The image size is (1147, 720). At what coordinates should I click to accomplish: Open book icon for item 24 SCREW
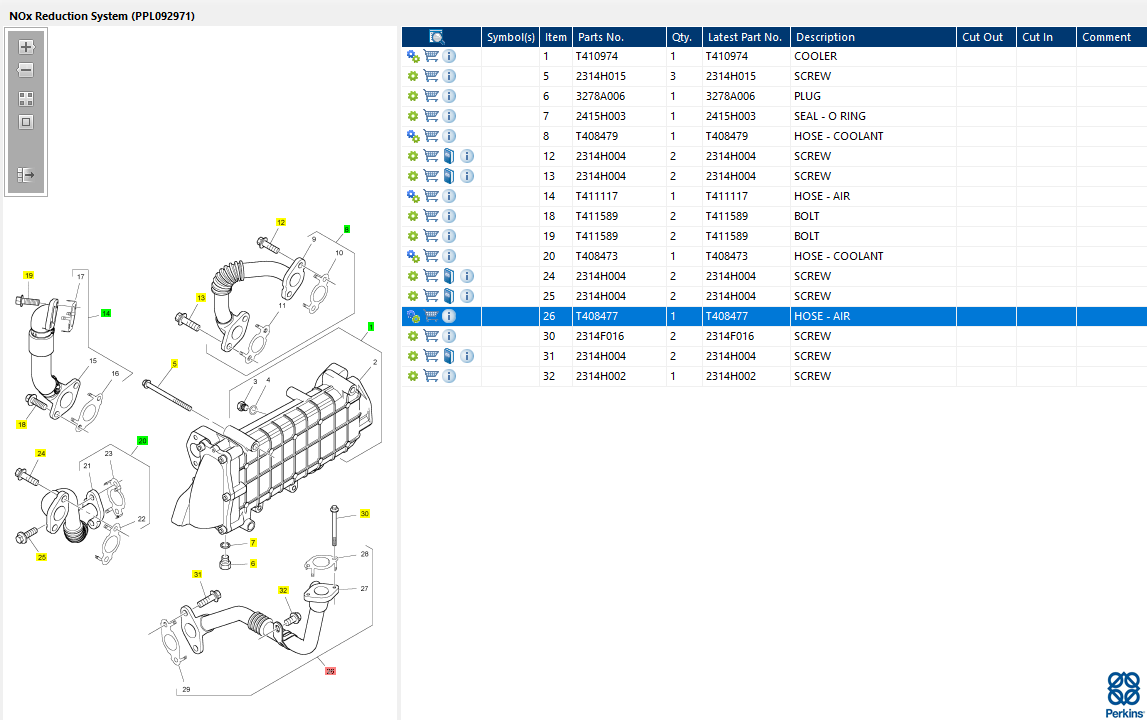(449, 276)
